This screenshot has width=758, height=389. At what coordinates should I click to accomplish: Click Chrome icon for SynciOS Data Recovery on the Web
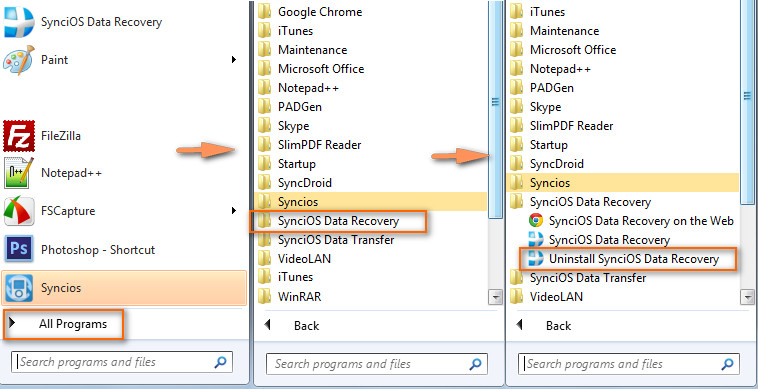pos(535,221)
